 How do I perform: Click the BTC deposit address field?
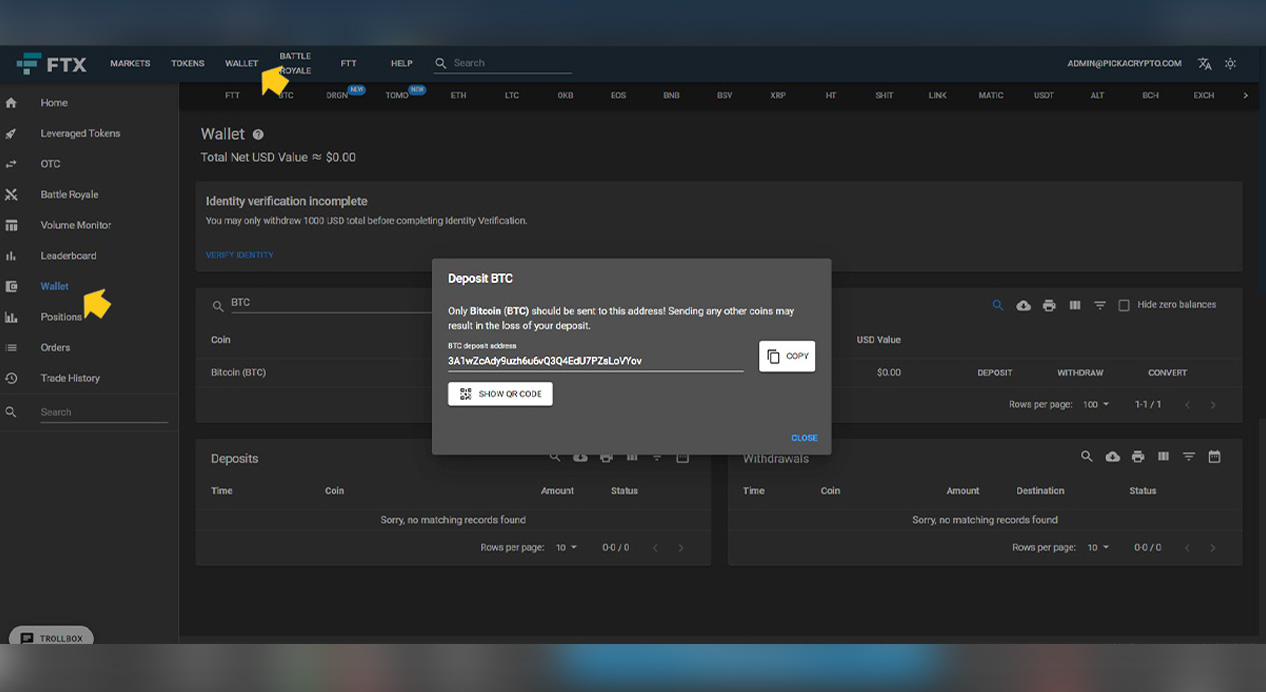tap(595, 361)
